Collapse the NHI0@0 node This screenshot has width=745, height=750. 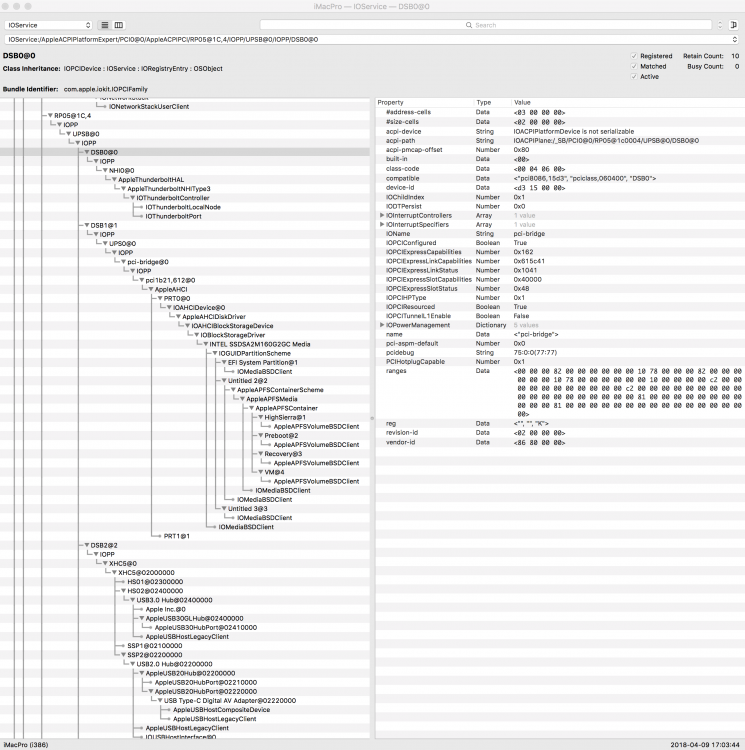pyautogui.click(x=105, y=170)
